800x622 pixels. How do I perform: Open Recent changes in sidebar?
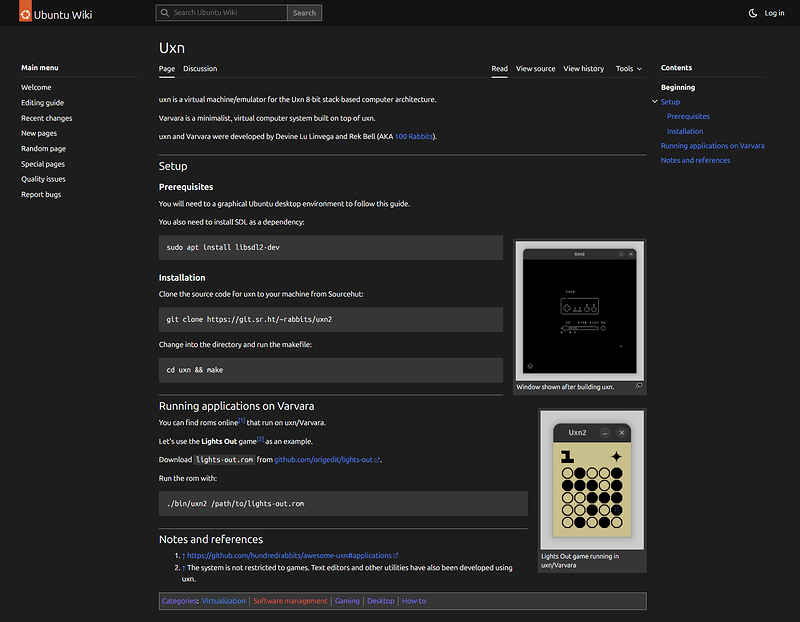tap(46, 118)
